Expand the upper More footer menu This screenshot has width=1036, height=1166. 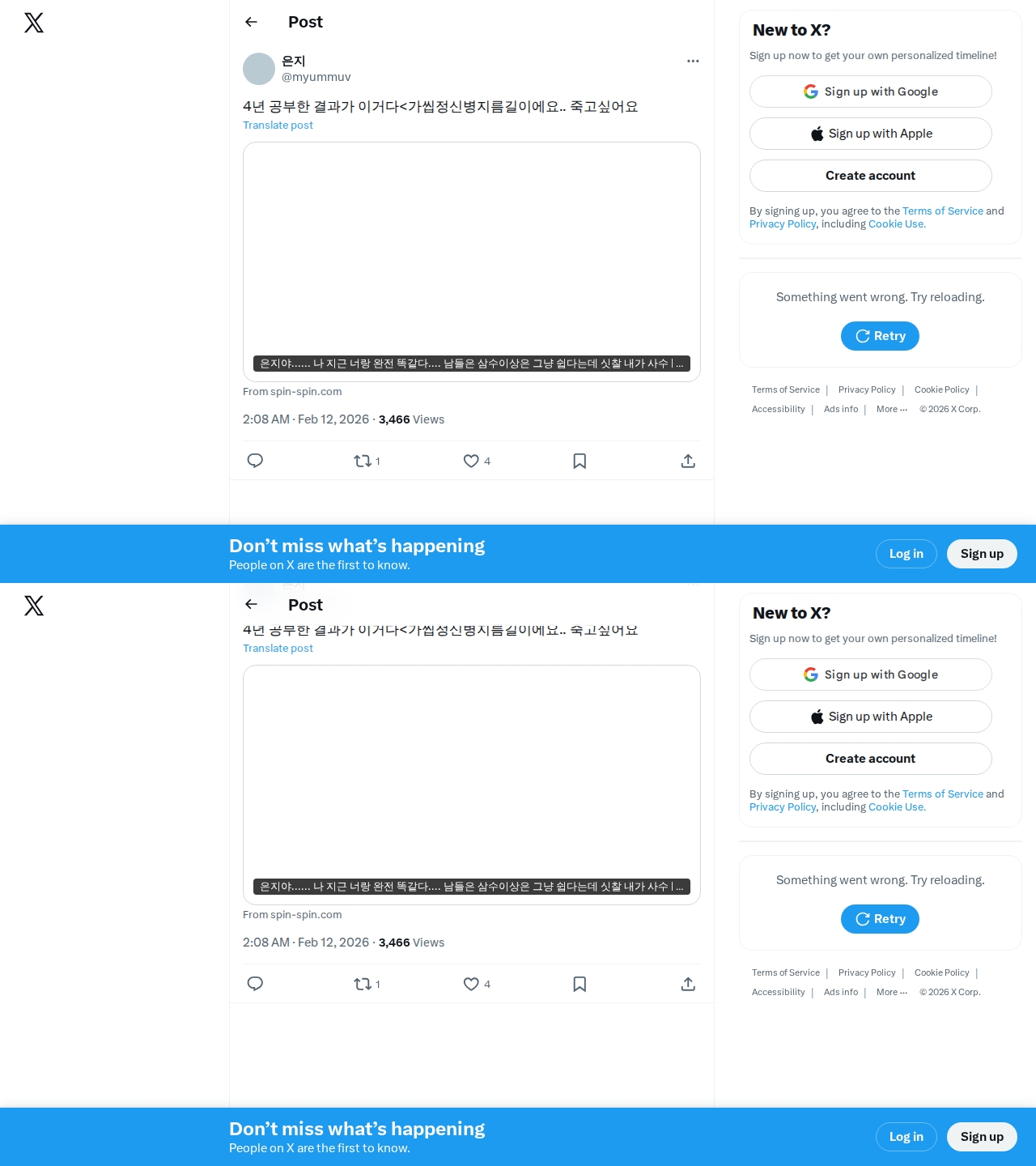click(x=892, y=409)
